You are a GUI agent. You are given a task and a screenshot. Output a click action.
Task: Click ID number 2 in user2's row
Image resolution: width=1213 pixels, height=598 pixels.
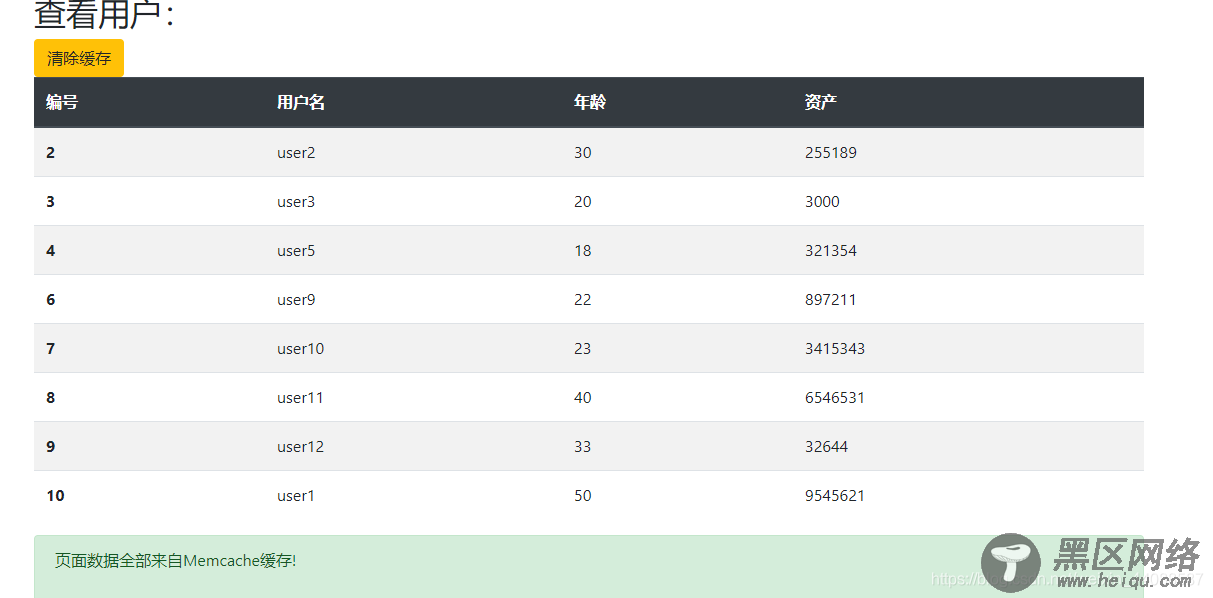pos(51,153)
